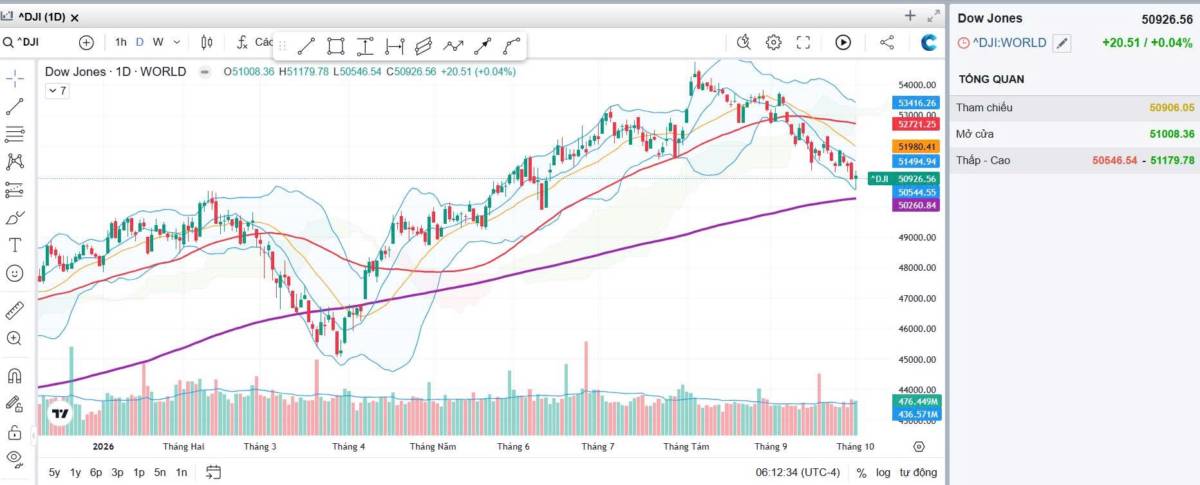Set date range to 1p
The width and height of the screenshot is (1200, 485).
pos(139,472)
